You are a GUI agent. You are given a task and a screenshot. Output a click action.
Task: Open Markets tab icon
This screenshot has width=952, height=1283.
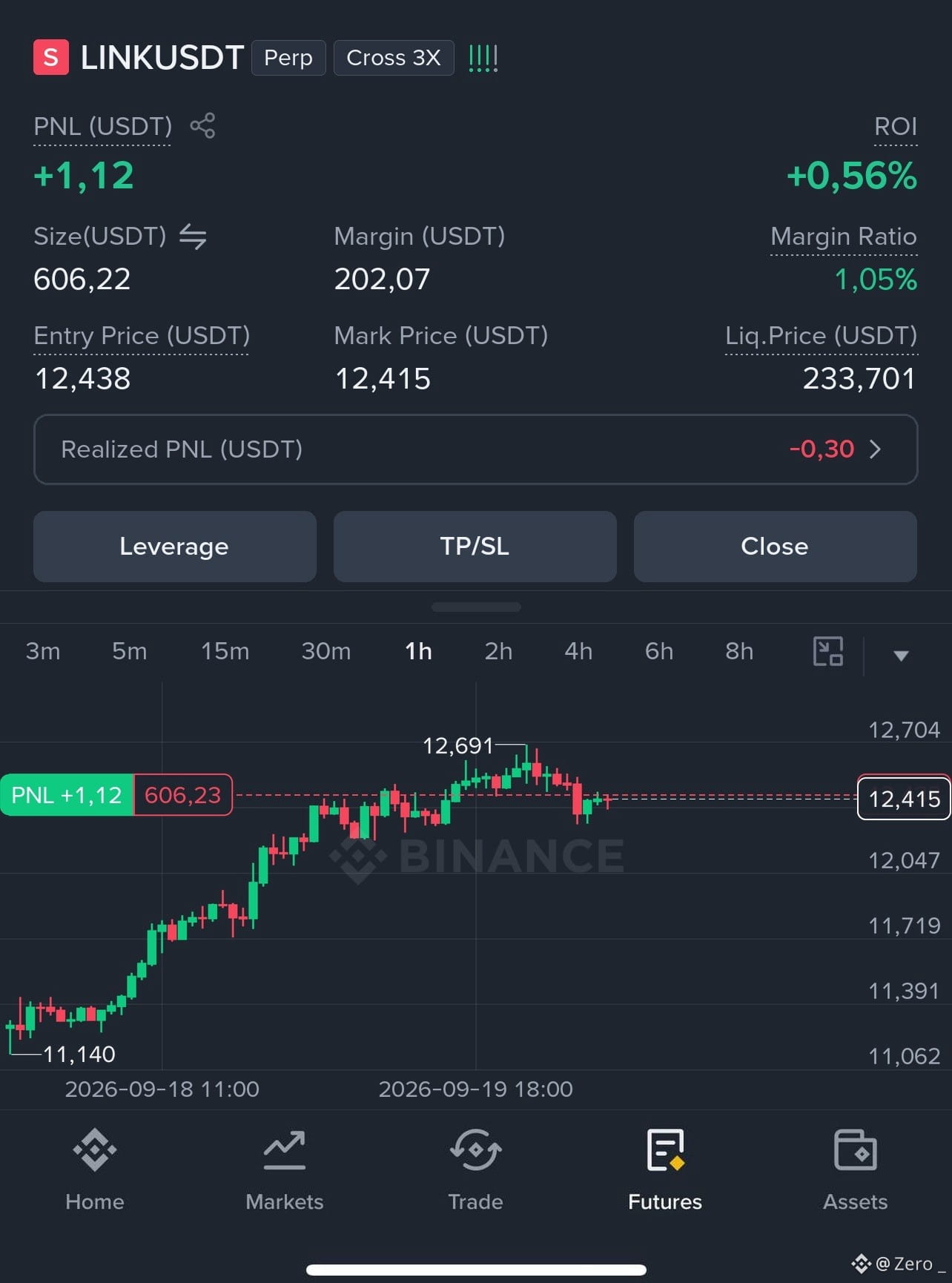pos(285,1150)
